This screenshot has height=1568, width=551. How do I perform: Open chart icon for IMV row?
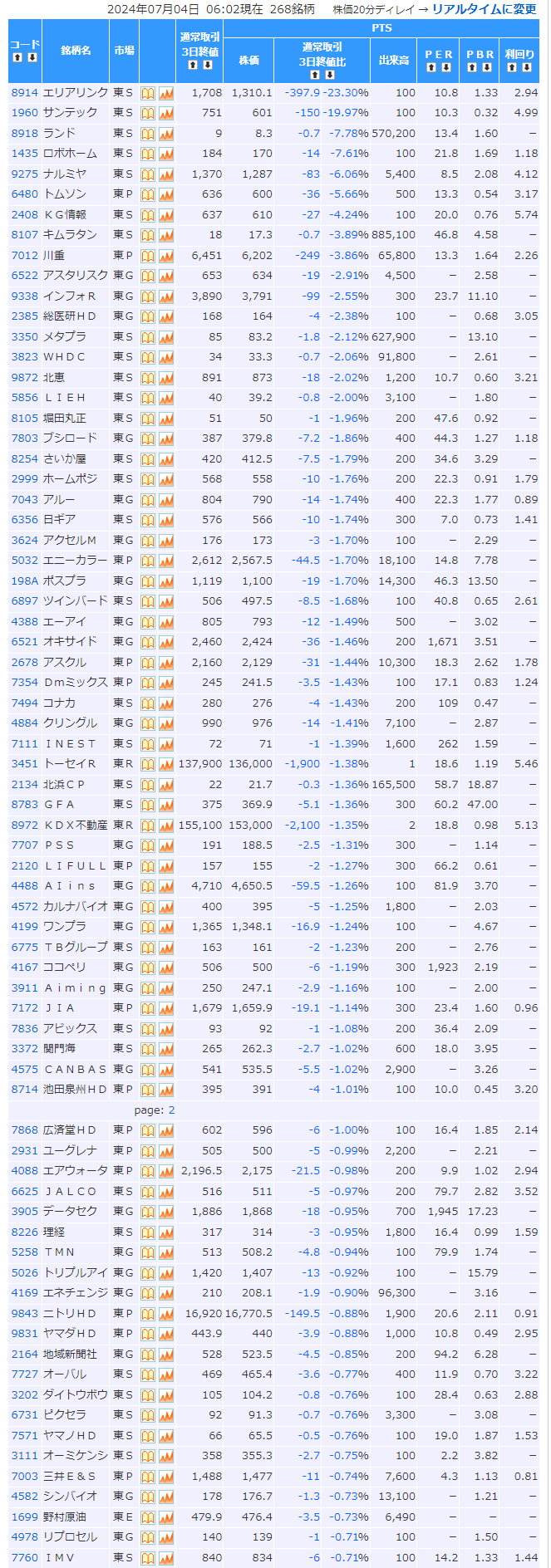pos(166,1558)
